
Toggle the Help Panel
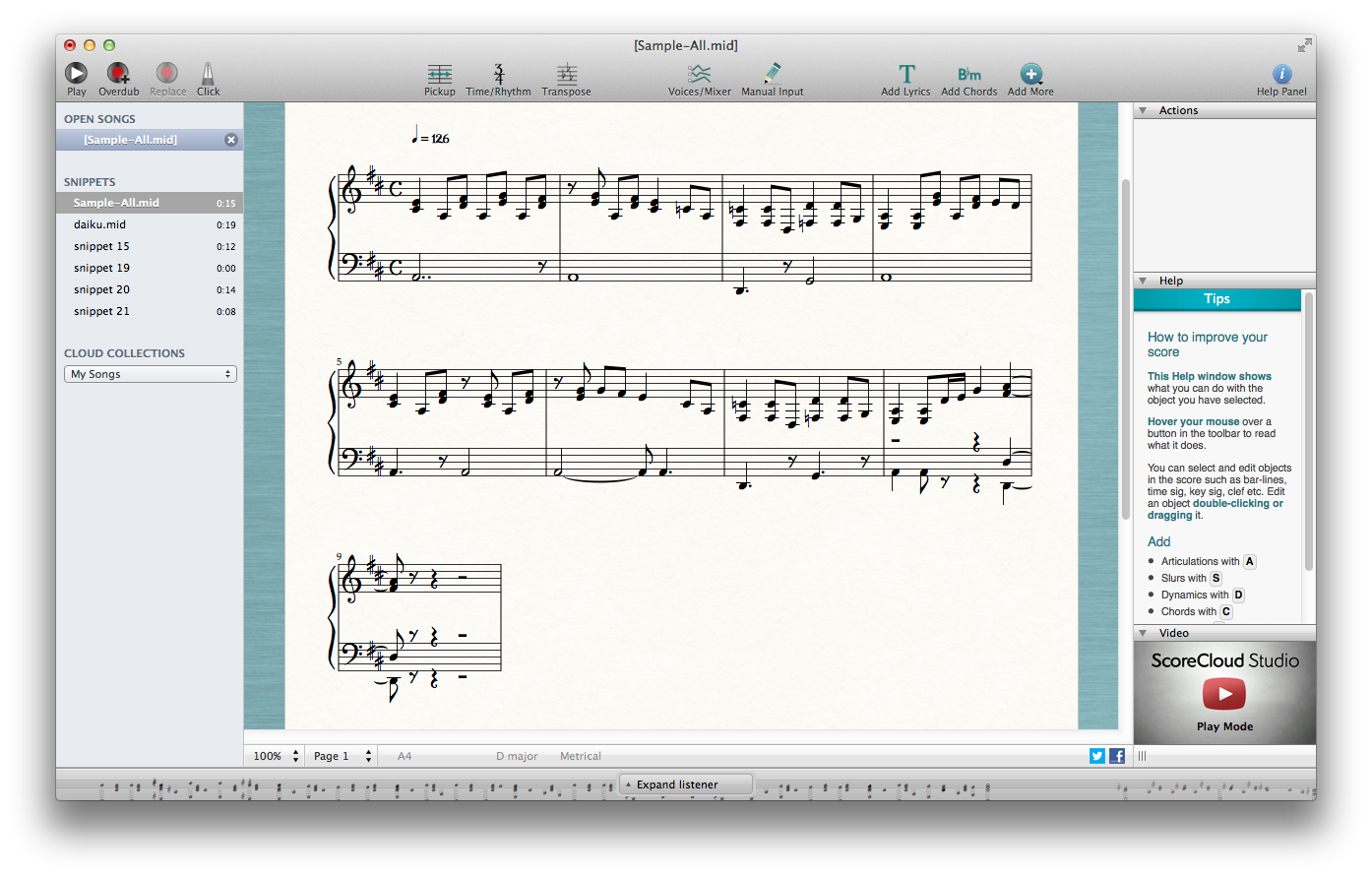click(x=1281, y=74)
